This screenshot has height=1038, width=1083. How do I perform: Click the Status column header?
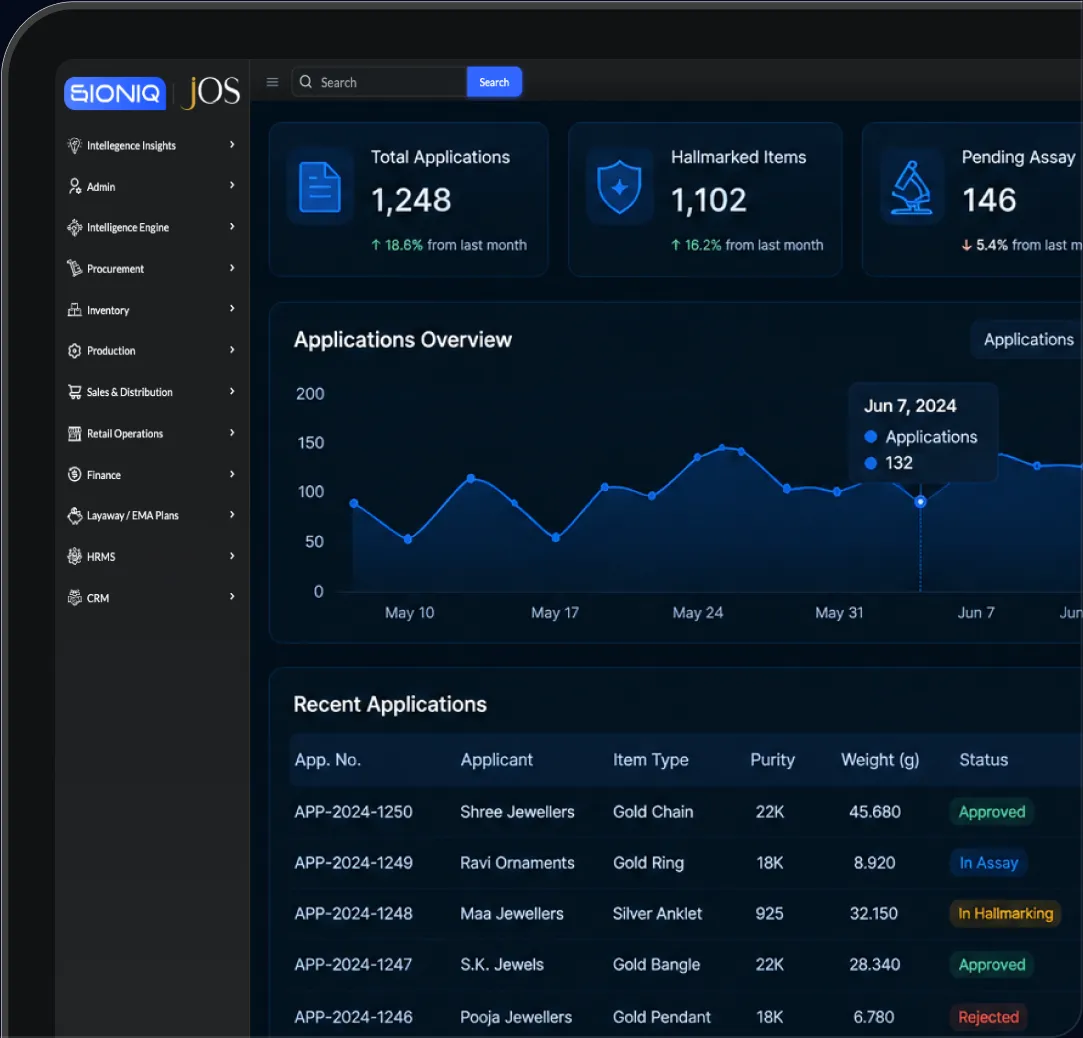click(x=984, y=760)
